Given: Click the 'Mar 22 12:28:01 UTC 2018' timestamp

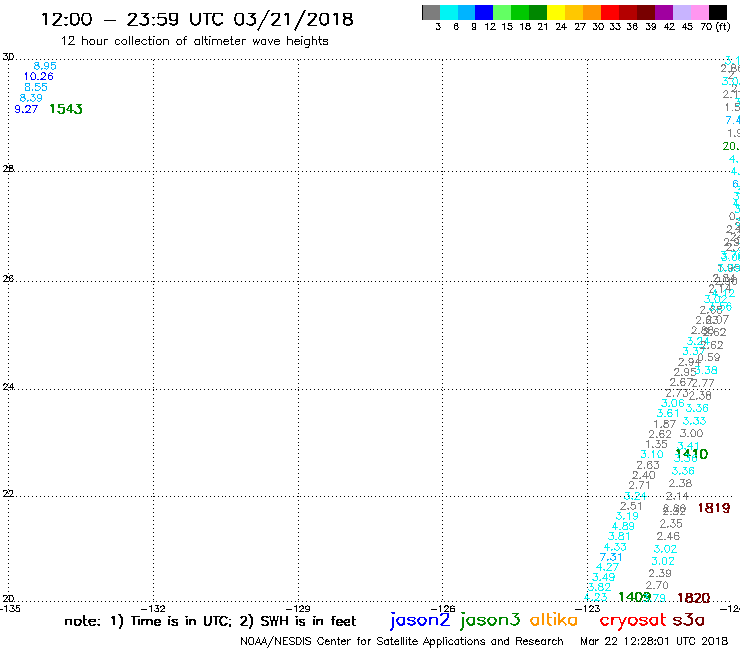Looking at the screenshot, I should click(x=654, y=641).
